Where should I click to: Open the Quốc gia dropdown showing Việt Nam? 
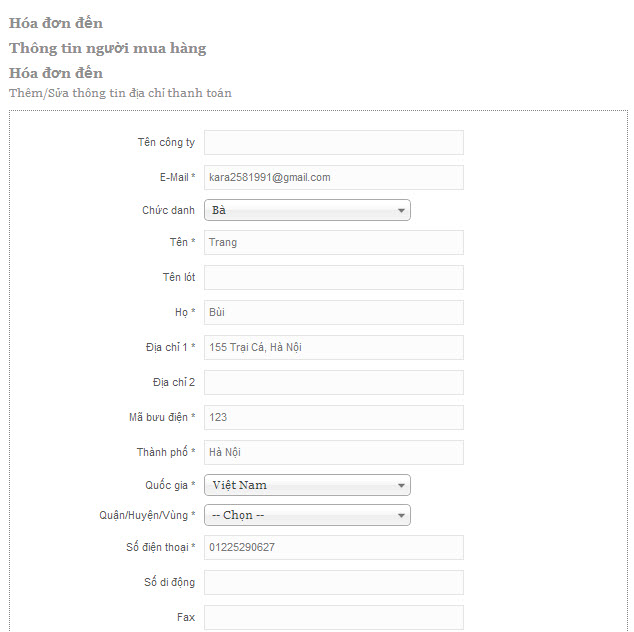(307, 485)
